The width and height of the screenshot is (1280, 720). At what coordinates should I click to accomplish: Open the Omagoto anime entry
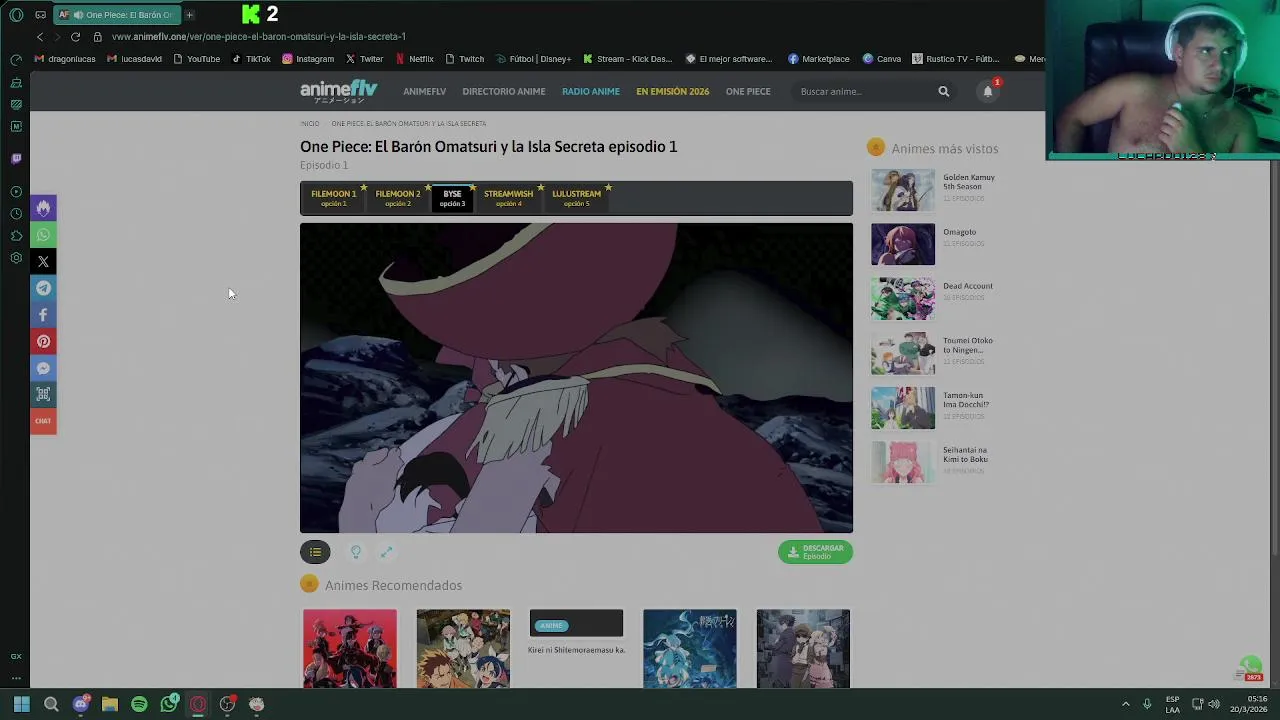click(959, 232)
